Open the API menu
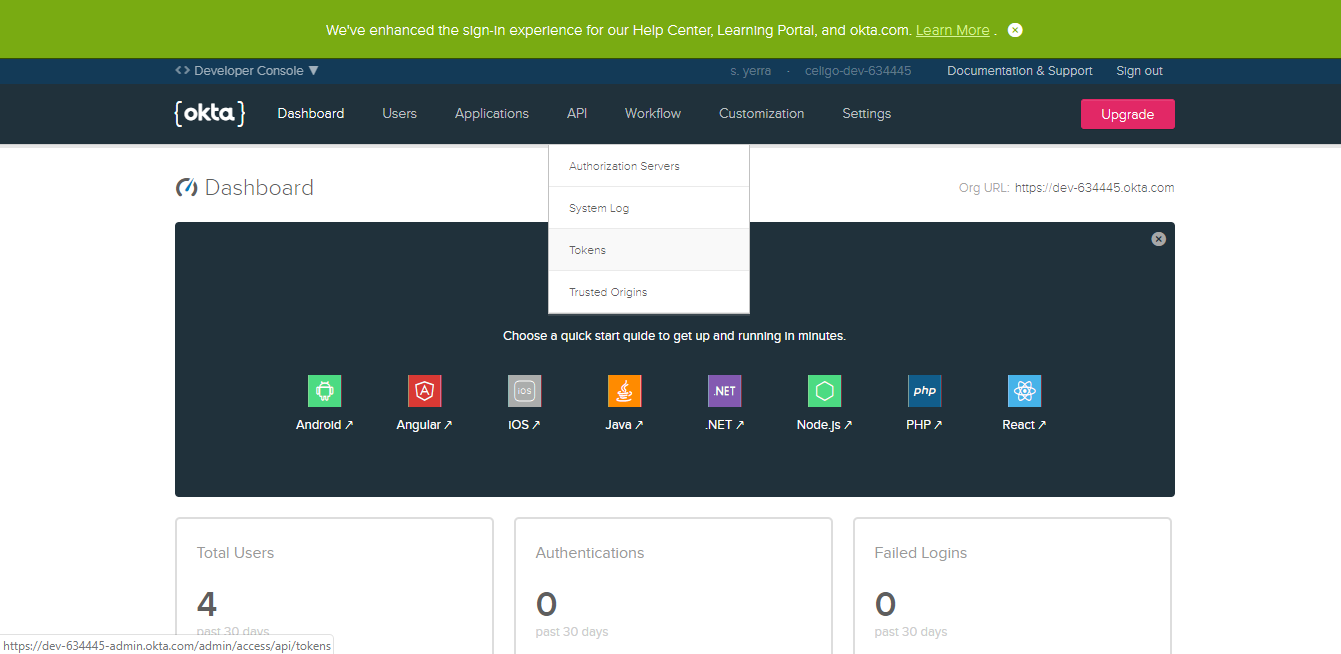The width and height of the screenshot is (1341, 654). 577,114
